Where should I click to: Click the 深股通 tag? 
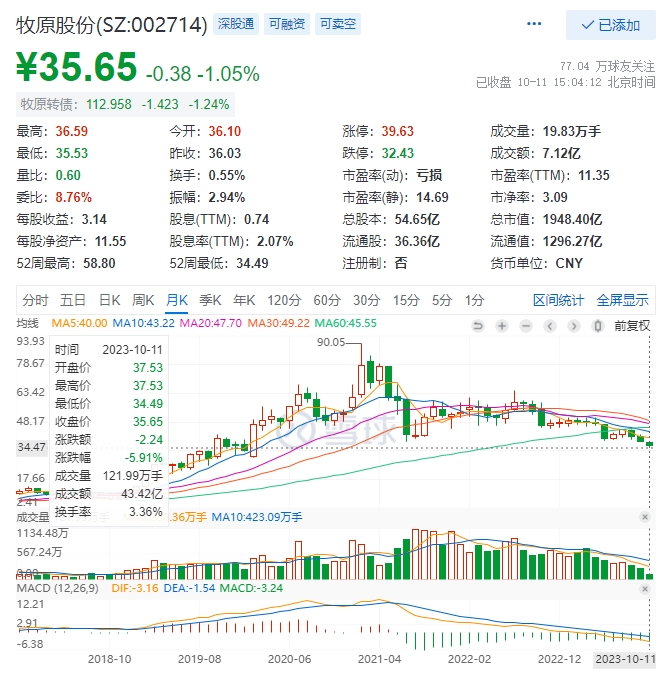[236, 24]
